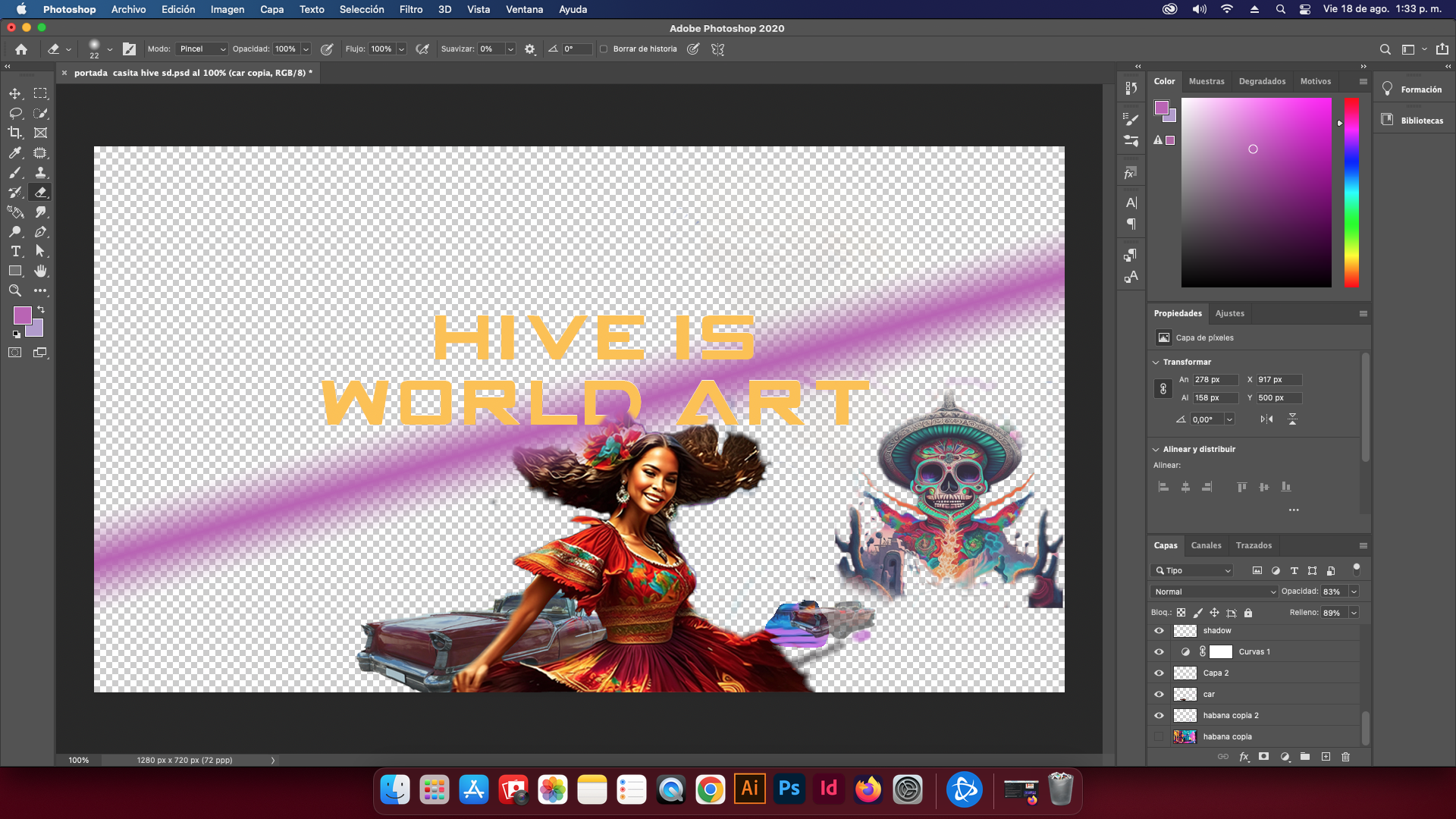Hide the car layer

point(1159,695)
